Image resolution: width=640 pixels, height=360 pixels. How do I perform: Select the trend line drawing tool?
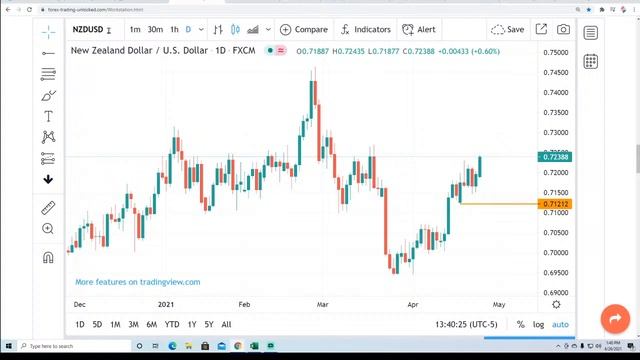point(48,53)
